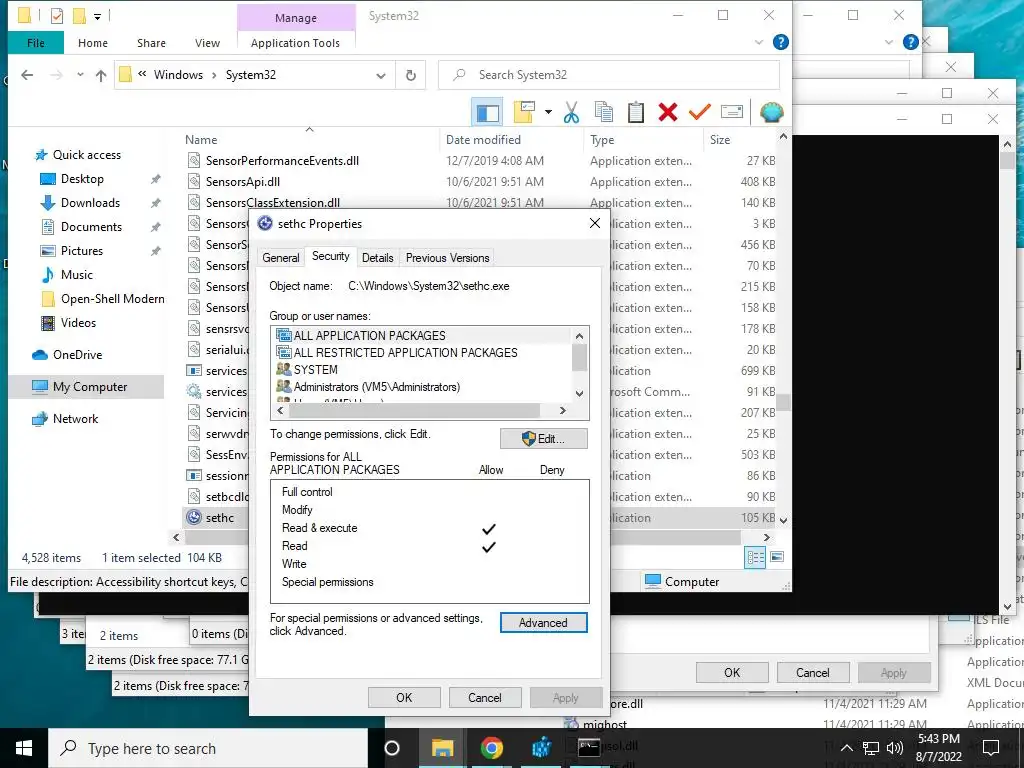This screenshot has width=1024, height=768.
Task: Switch to Previous Versions tab
Action: [447, 258]
